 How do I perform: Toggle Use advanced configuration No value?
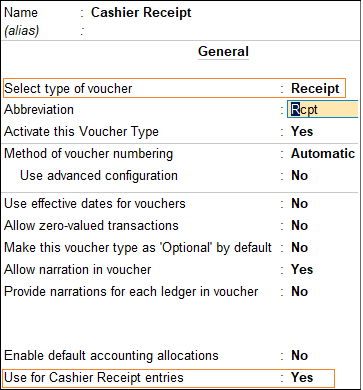tap(299, 176)
